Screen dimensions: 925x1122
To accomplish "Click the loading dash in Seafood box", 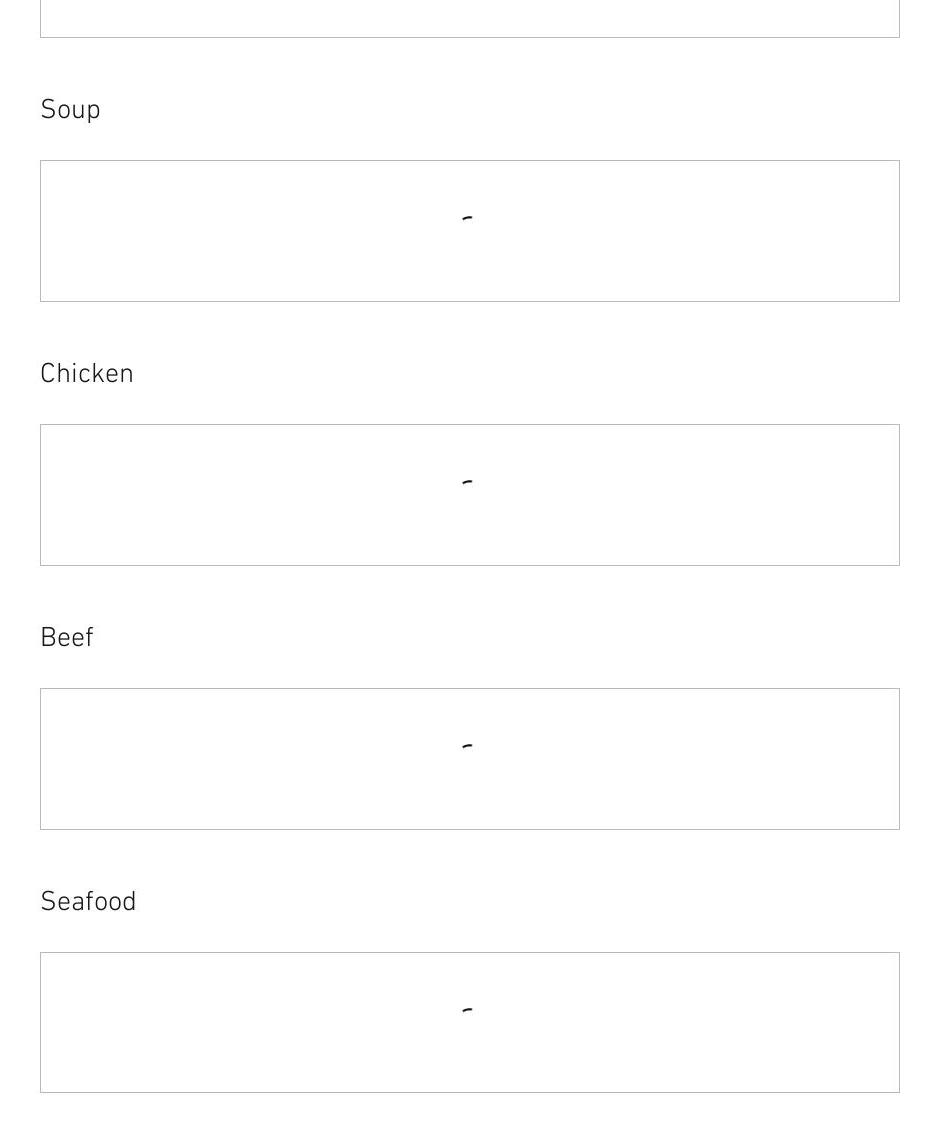I will (x=467, y=1010).
